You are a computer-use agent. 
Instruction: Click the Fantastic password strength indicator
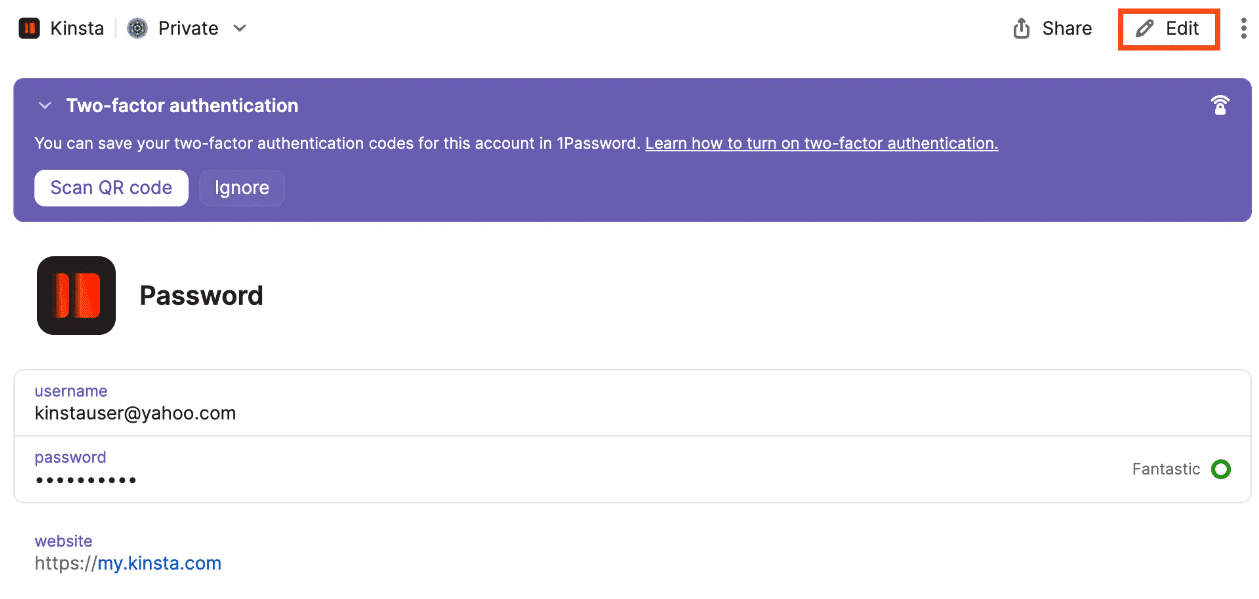point(1166,468)
